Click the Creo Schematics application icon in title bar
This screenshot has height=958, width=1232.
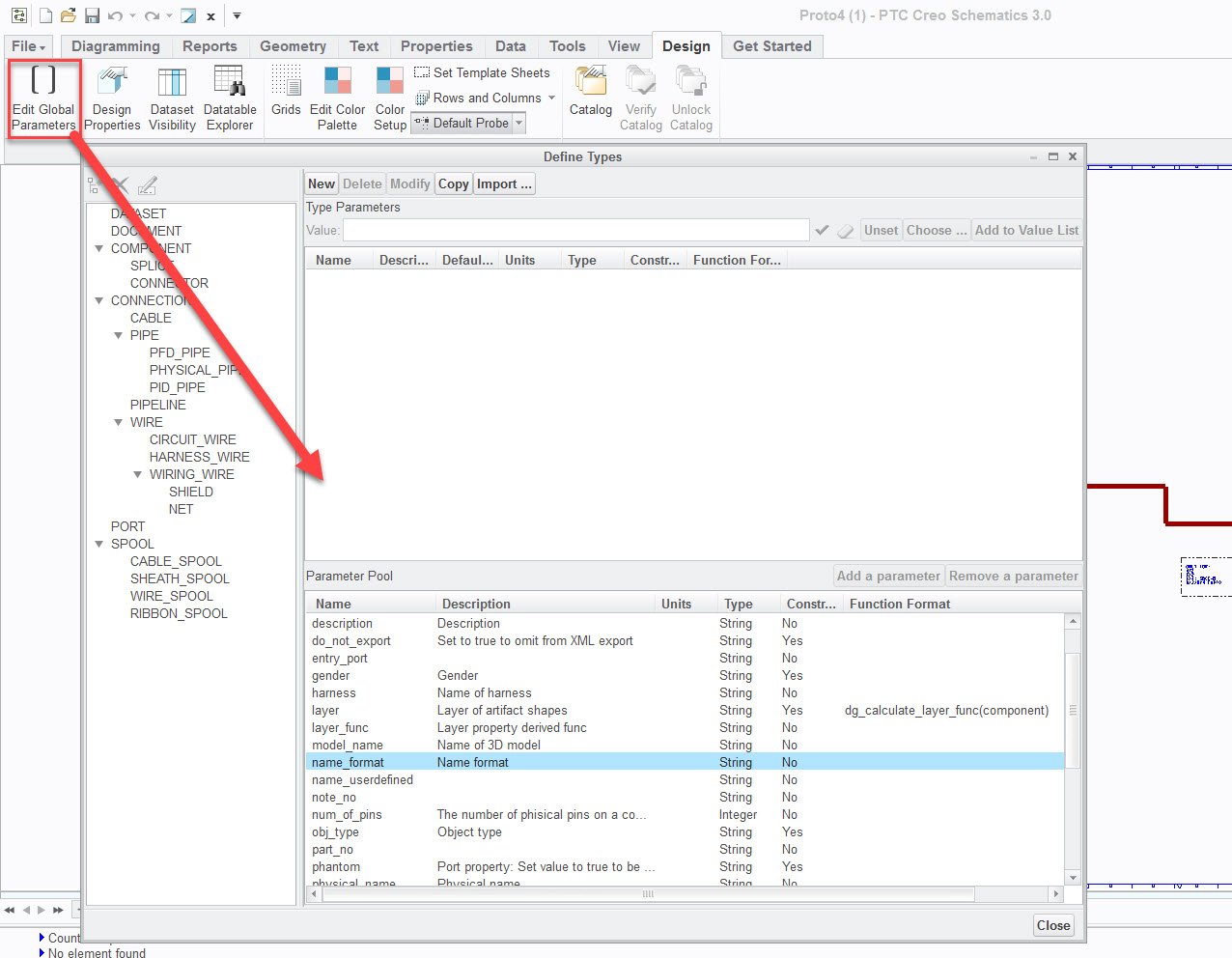pos(18,15)
